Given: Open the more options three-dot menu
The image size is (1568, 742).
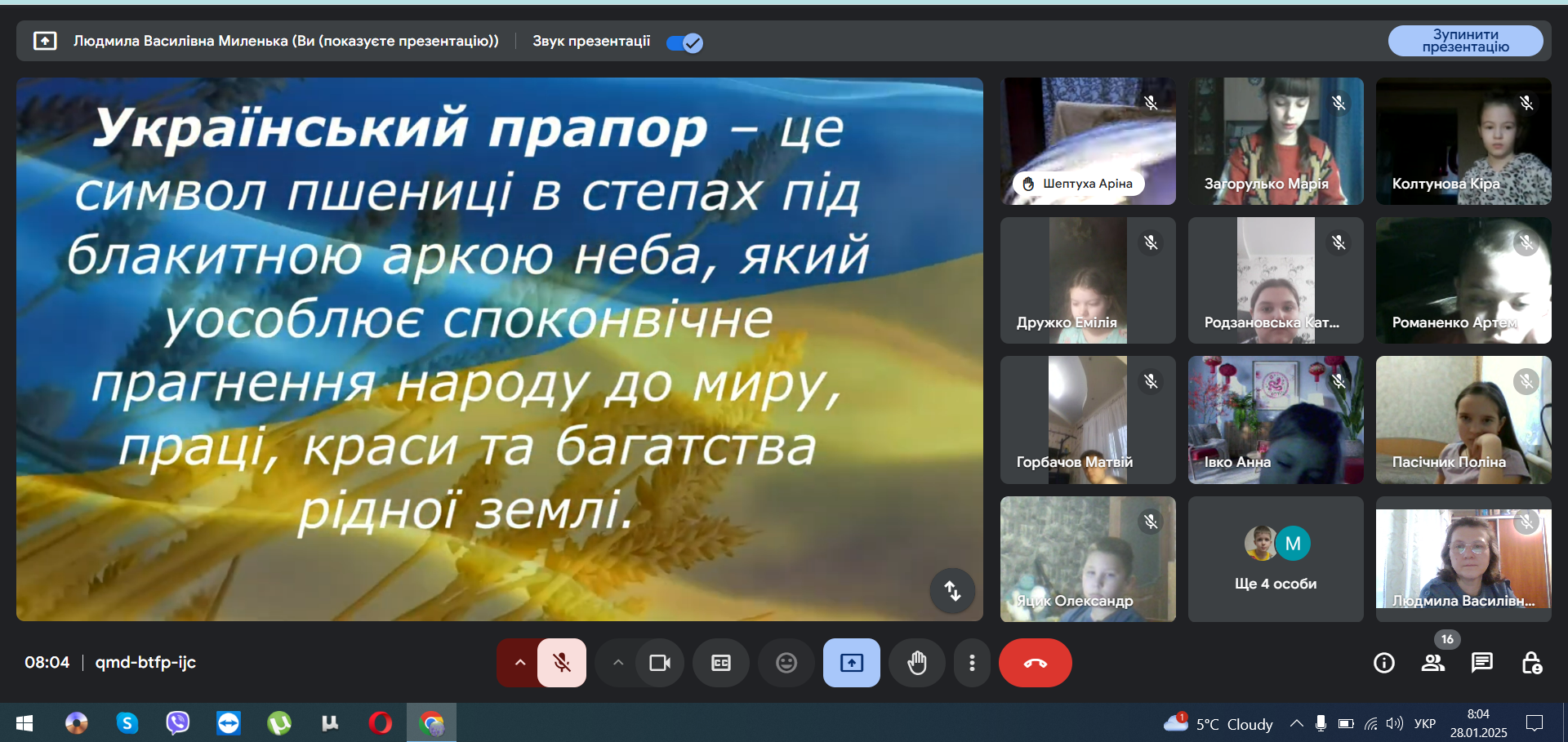Looking at the screenshot, I should pyautogui.click(x=972, y=663).
